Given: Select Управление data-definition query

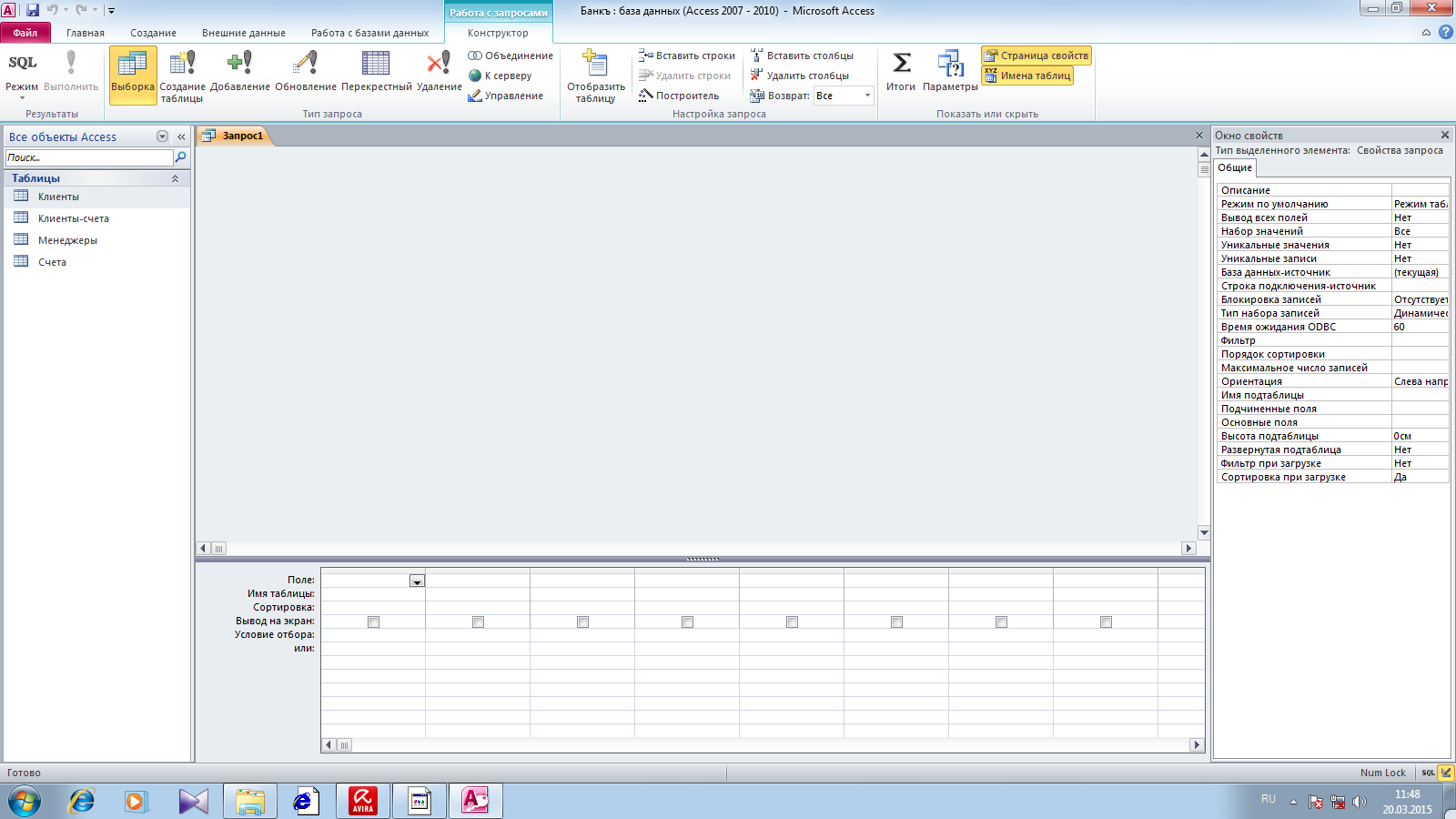Looking at the screenshot, I should pyautogui.click(x=506, y=96).
